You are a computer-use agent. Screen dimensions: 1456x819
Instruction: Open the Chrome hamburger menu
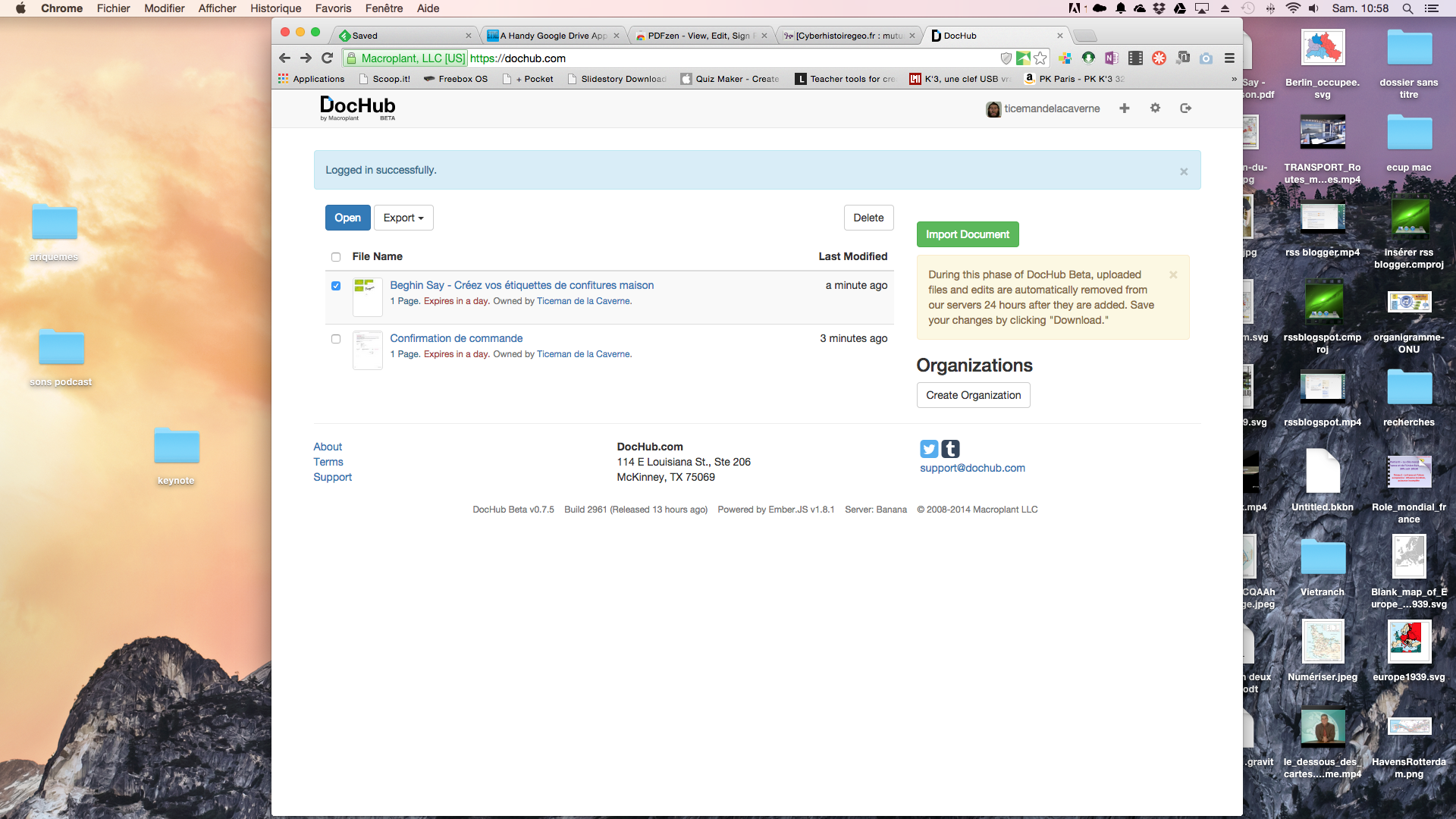click(1229, 58)
